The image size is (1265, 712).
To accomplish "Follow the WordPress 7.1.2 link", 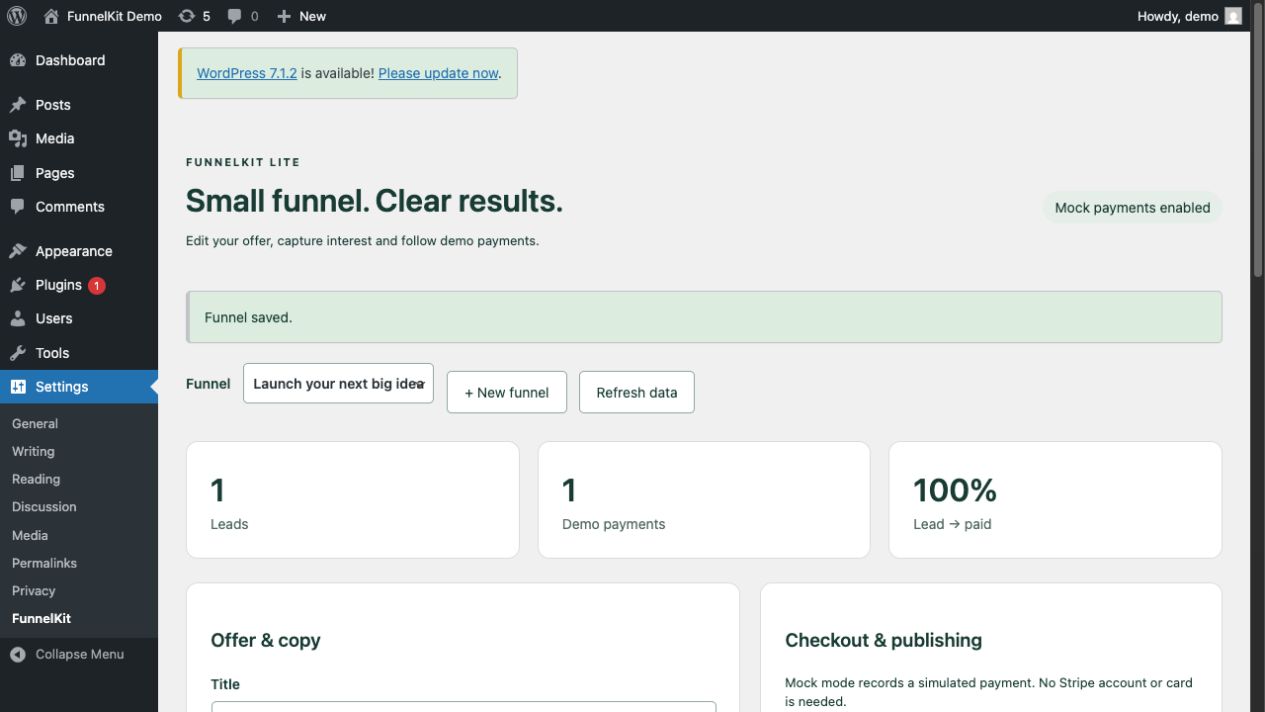I will 247,73.
